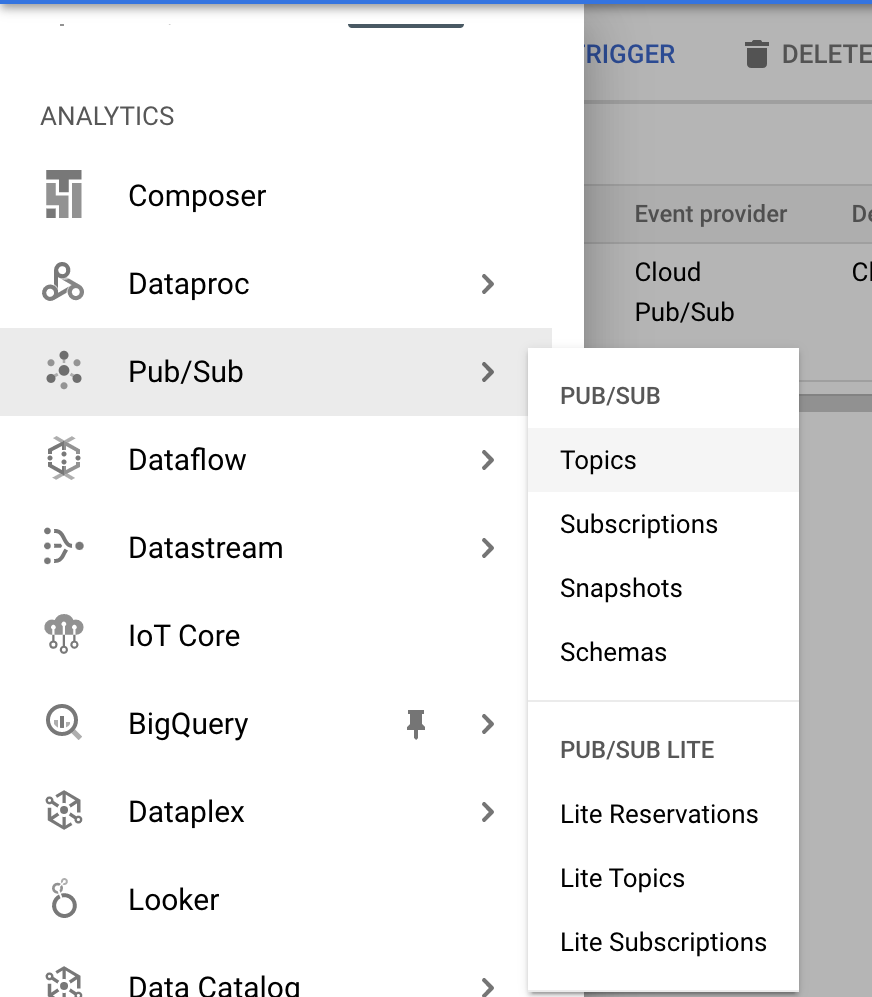Image resolution: width=872 pixels, height=997 pixels.
Task: Click the DELETE button with trash icon
Action: [808, 54]
